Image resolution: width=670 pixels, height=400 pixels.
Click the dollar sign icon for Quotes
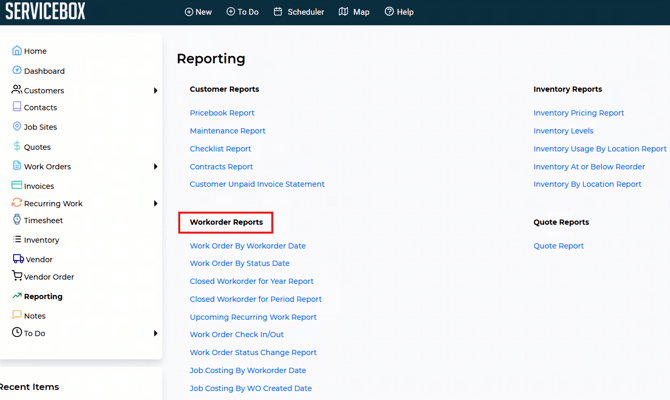(17, 146)
